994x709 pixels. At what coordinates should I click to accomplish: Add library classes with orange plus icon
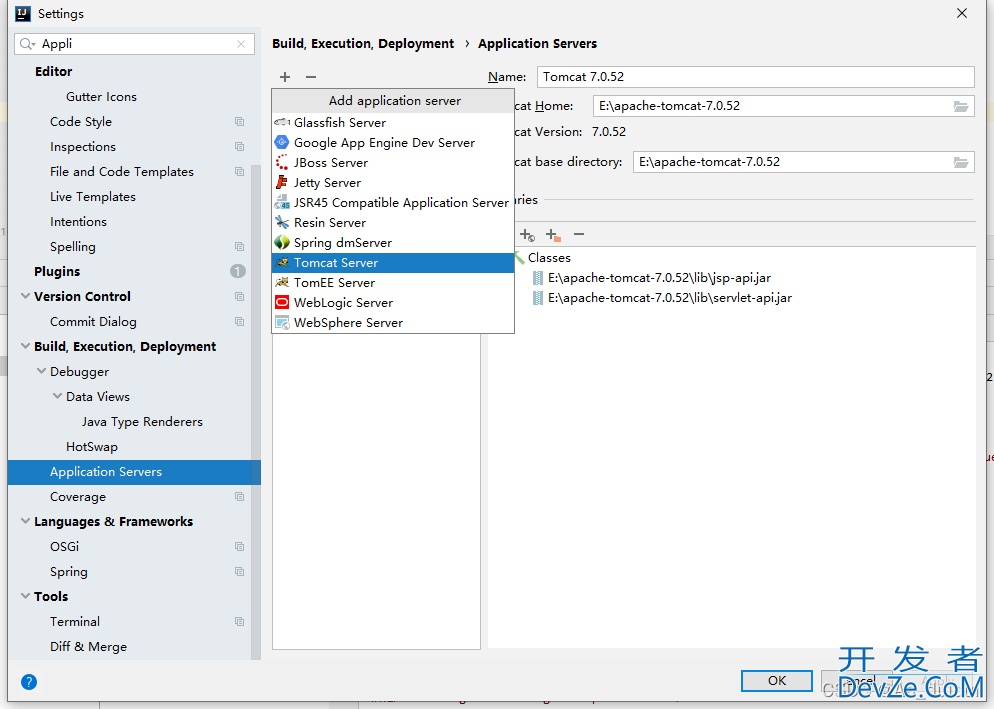click(x=553, y=235)
